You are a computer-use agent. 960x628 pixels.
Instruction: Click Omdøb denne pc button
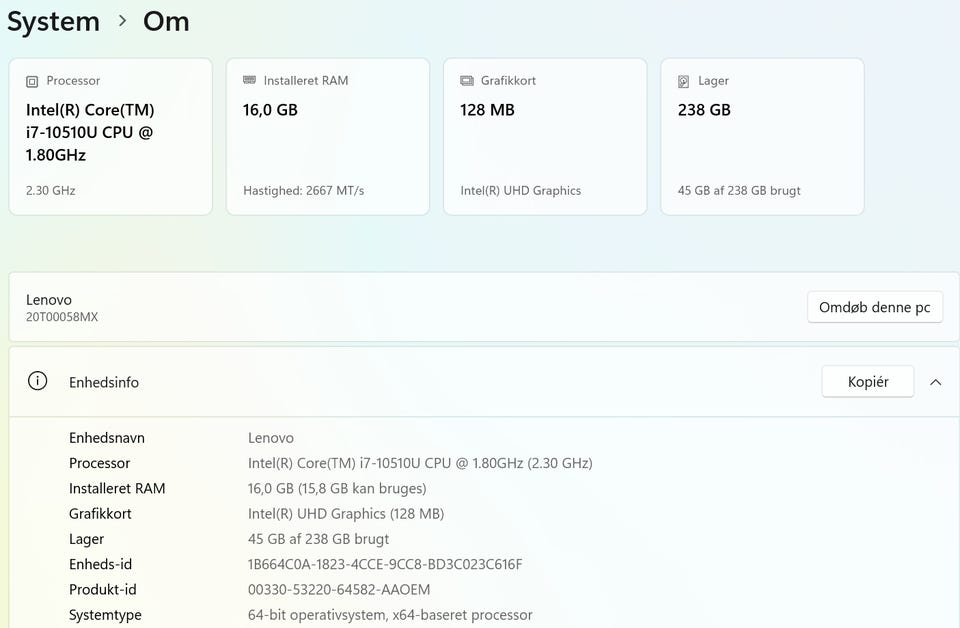click(874, 307)
